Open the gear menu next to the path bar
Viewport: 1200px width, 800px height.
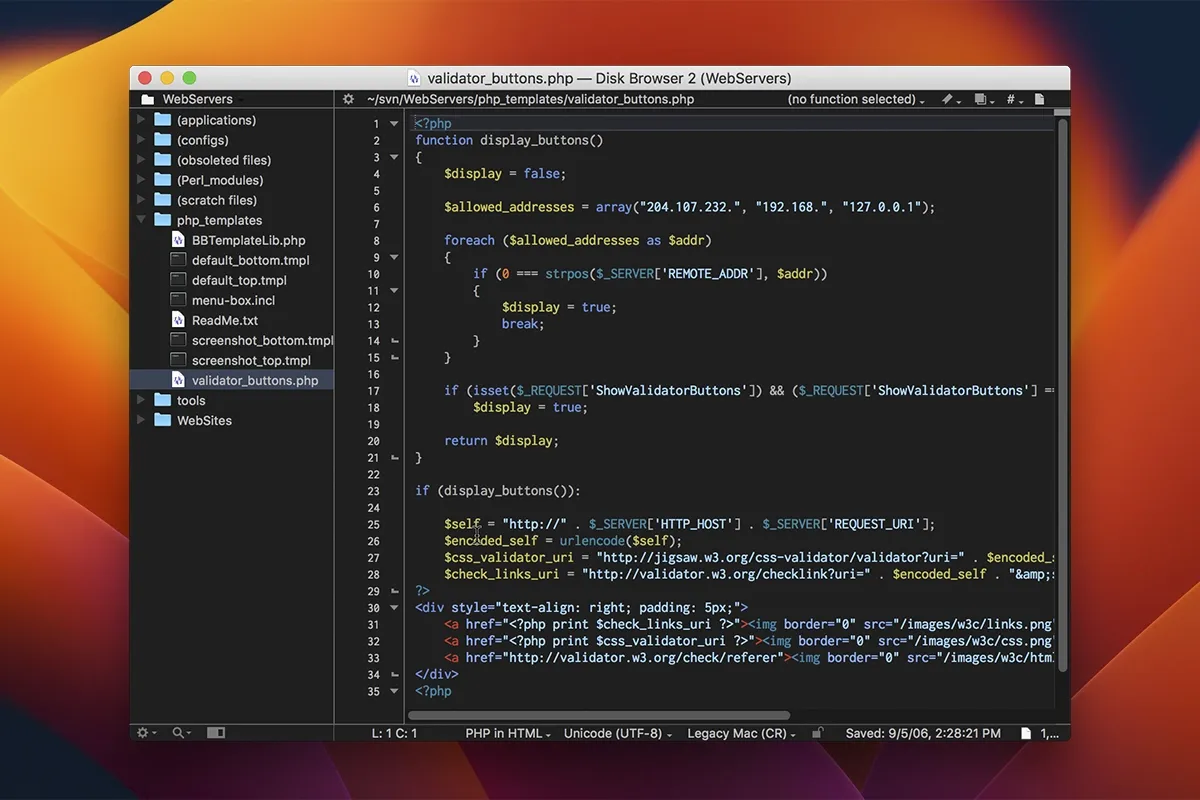[x=348, y=99]
